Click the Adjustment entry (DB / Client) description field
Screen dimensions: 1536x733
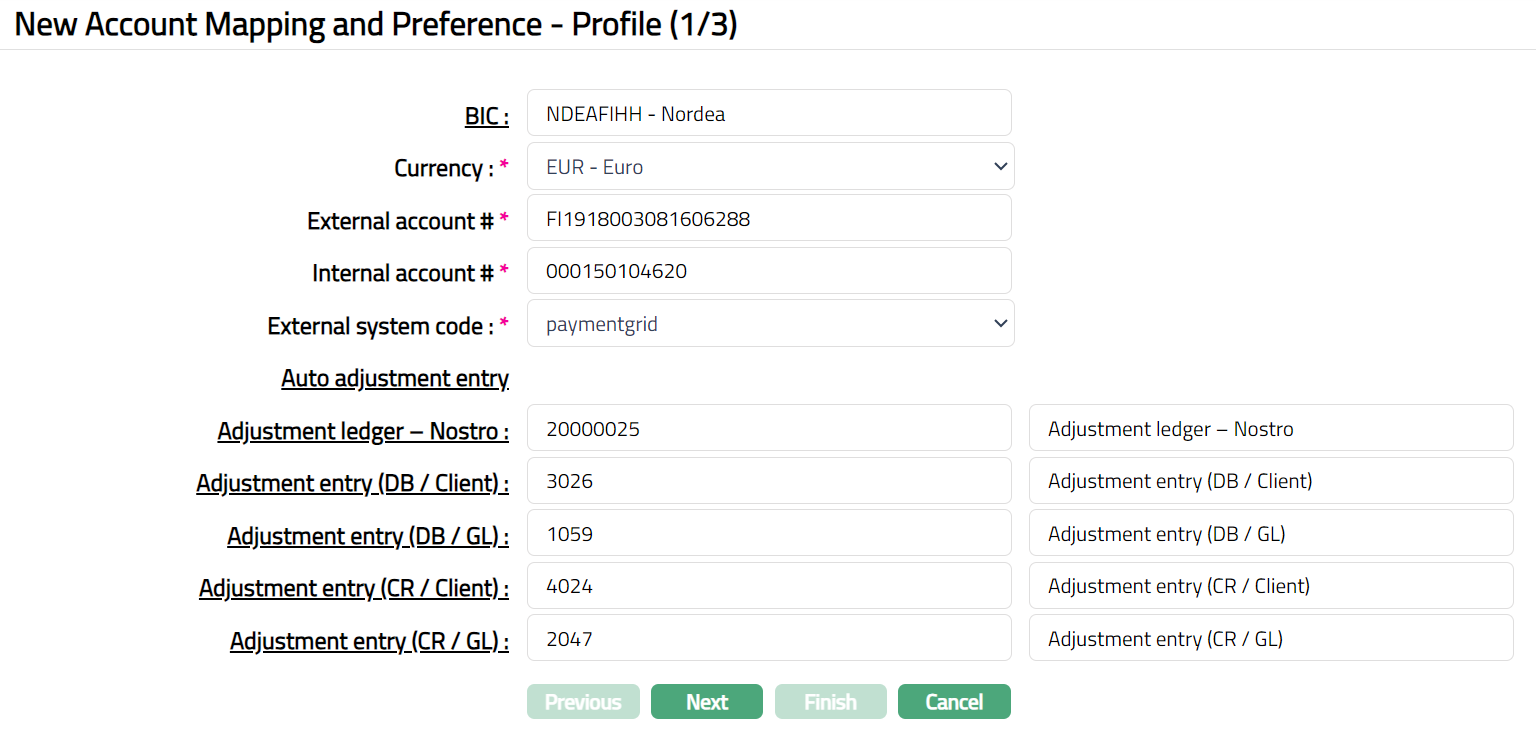[1270, 481]
